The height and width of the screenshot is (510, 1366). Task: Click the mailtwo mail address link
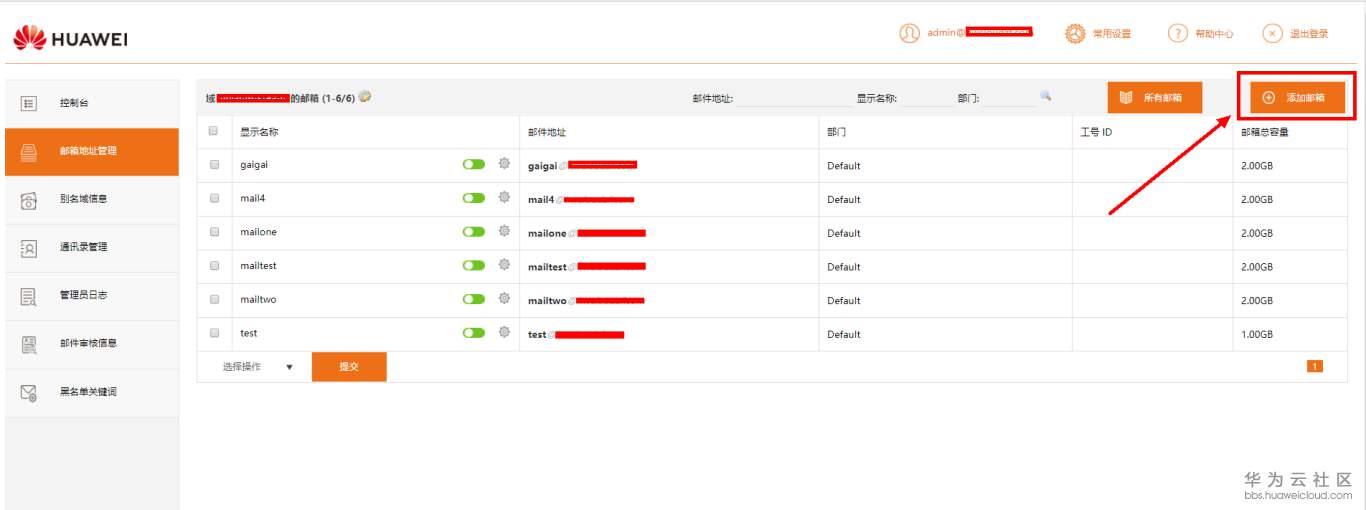click(x=586, y=300)
